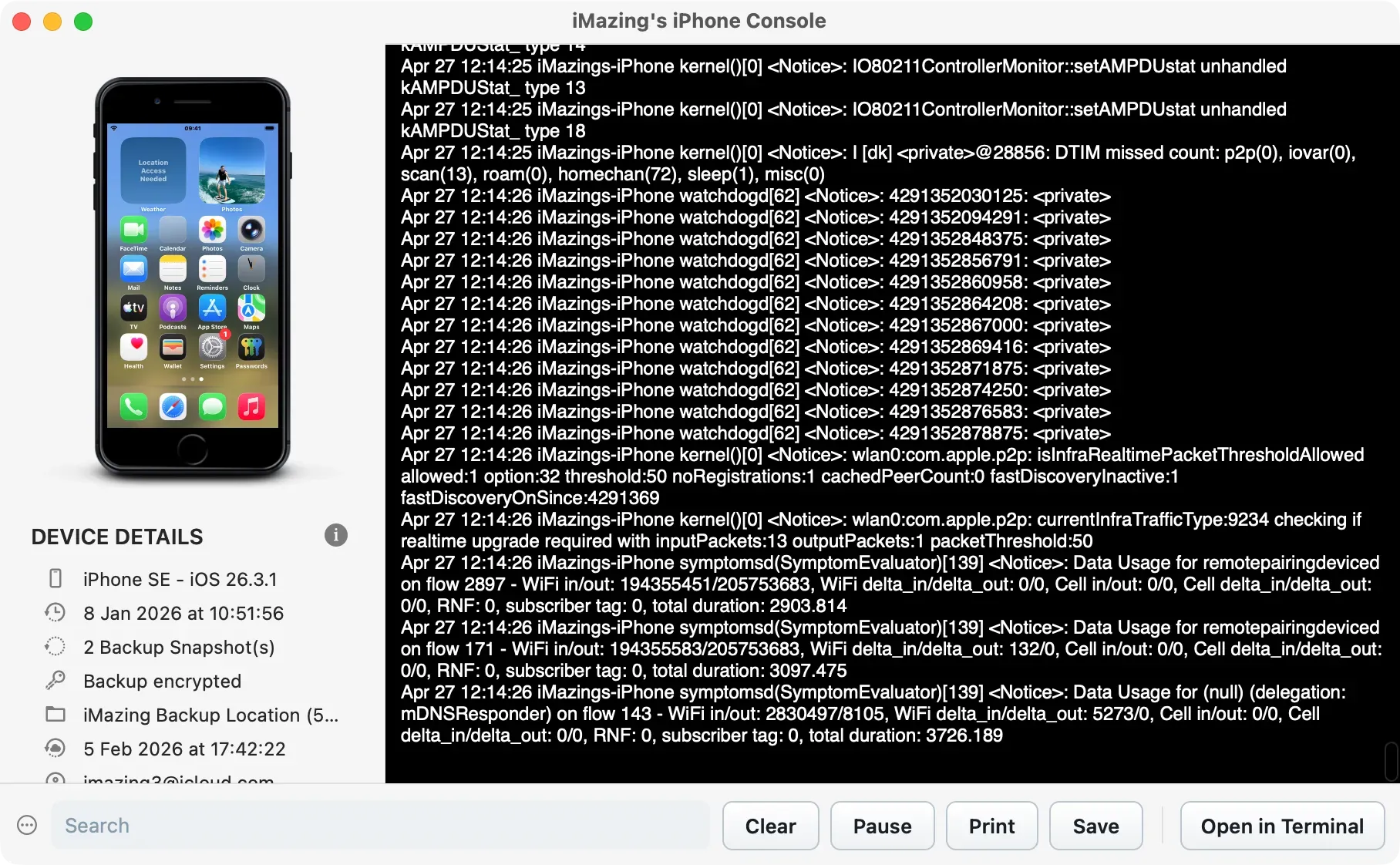
Task: Click the DEVICE DETAILS heading
Action: click(117, 537)
